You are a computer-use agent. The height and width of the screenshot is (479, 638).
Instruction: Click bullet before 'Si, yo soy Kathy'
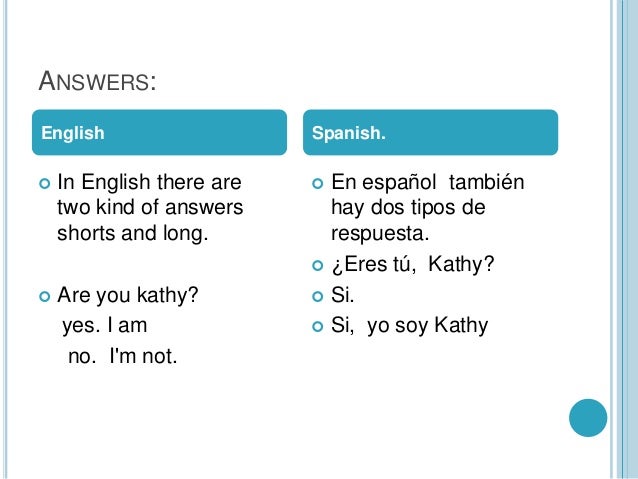pyautogui.click(x=317, y=326)
